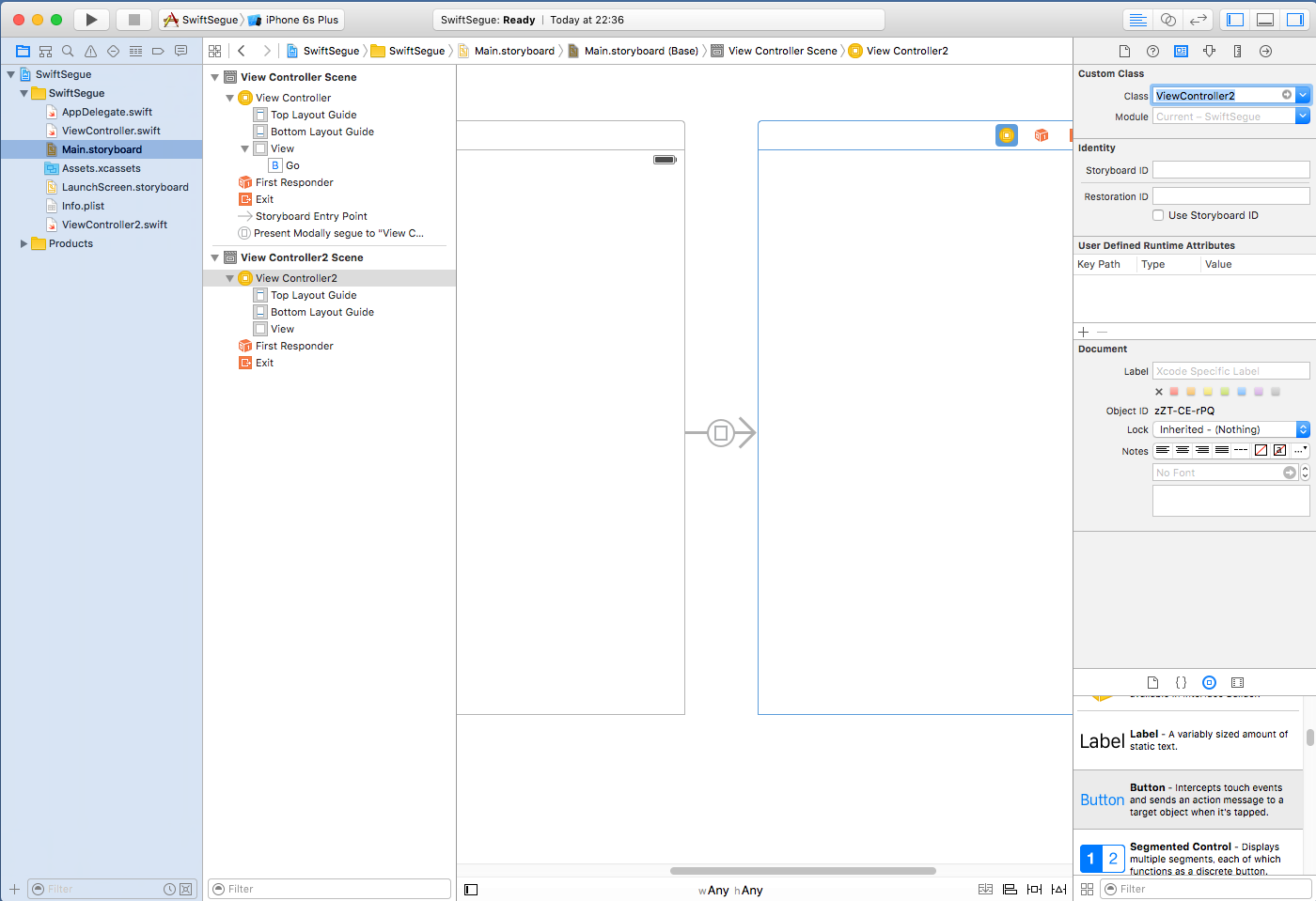
Task: Open the Quick Help inspector
Action: [1152, 51]
